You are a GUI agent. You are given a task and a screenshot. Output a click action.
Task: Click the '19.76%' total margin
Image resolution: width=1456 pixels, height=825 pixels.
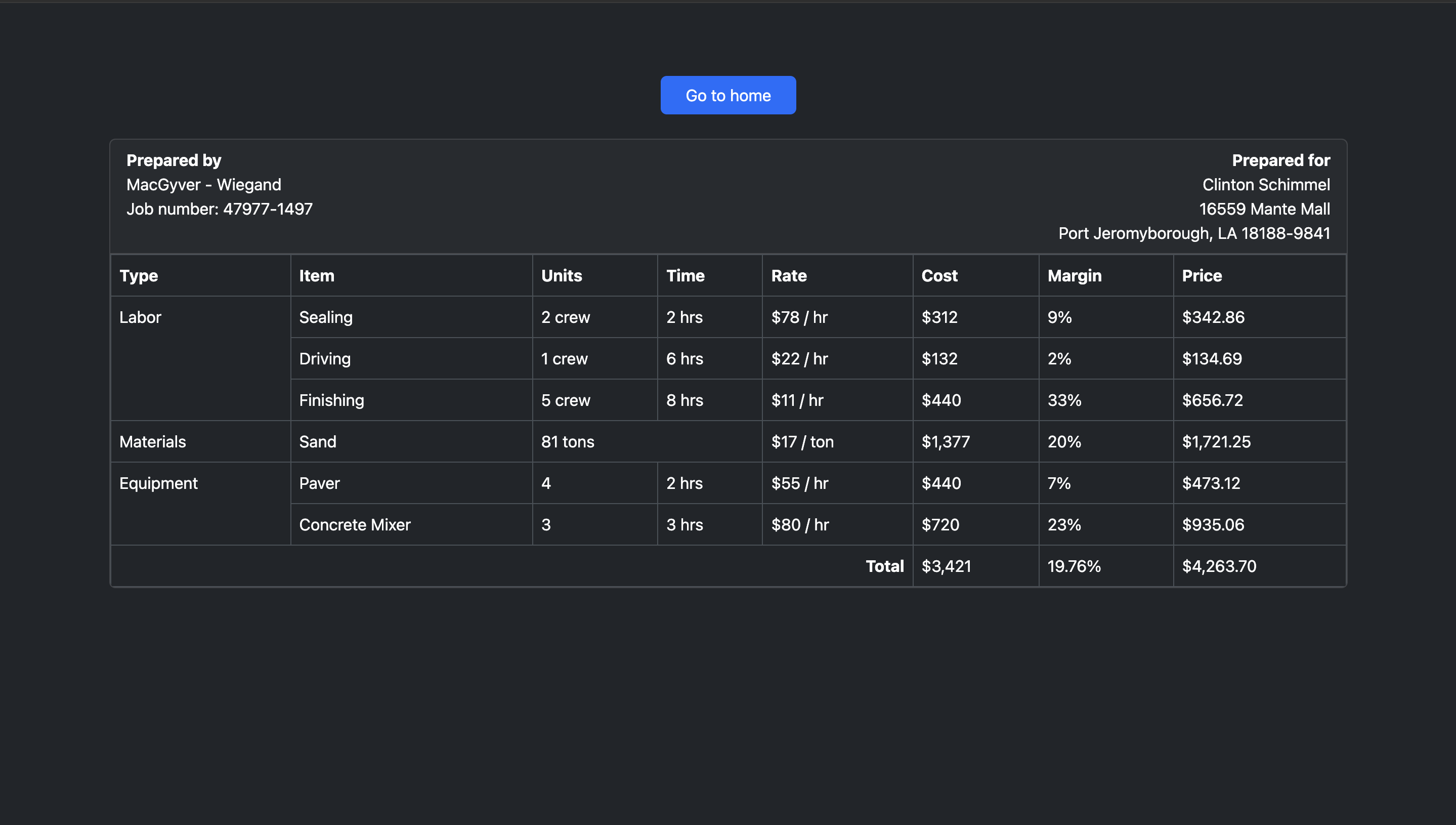pyautogui.click(x=1106, y=566)
